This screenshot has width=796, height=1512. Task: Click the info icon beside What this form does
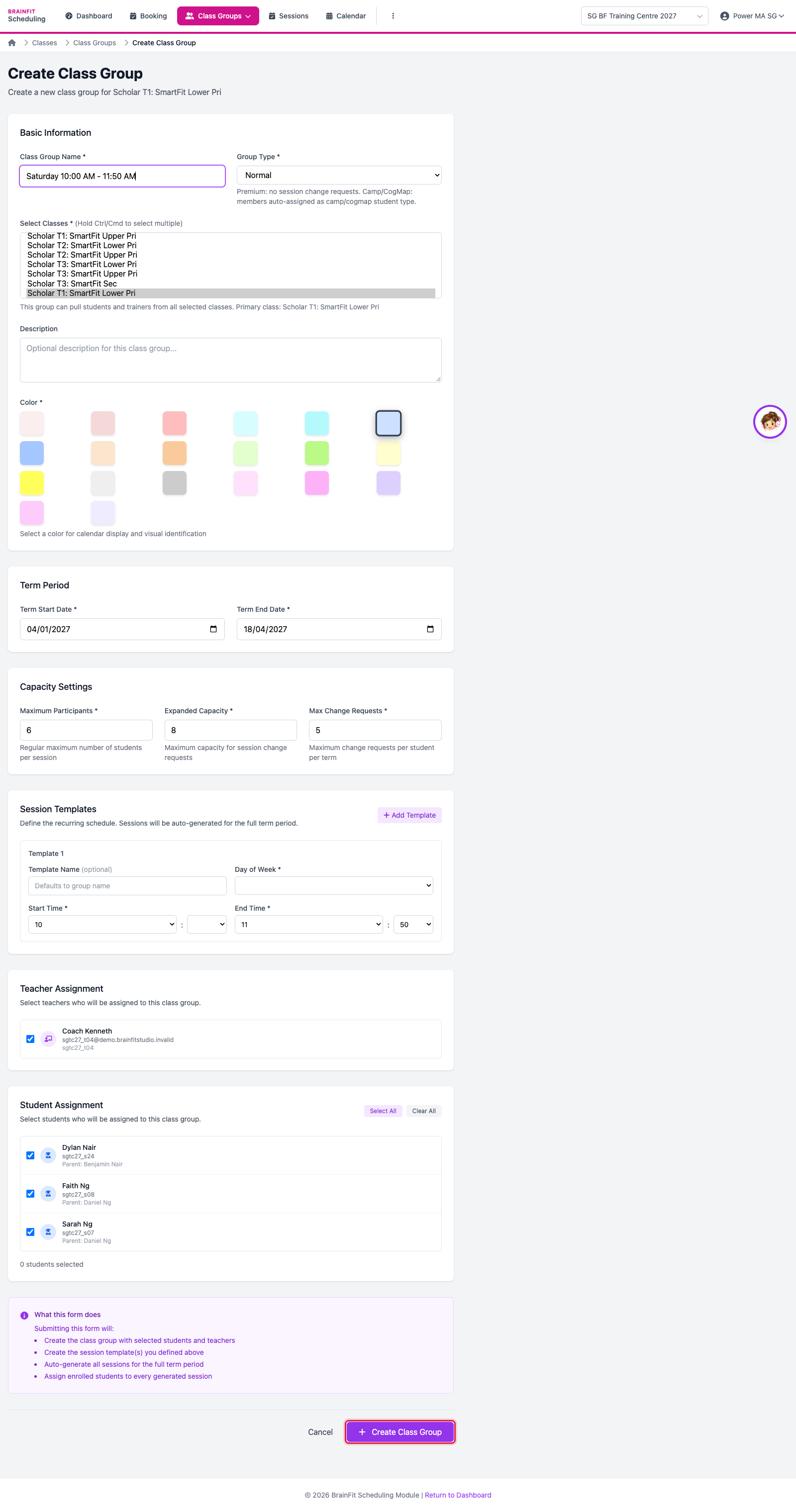coord(25,1316)
